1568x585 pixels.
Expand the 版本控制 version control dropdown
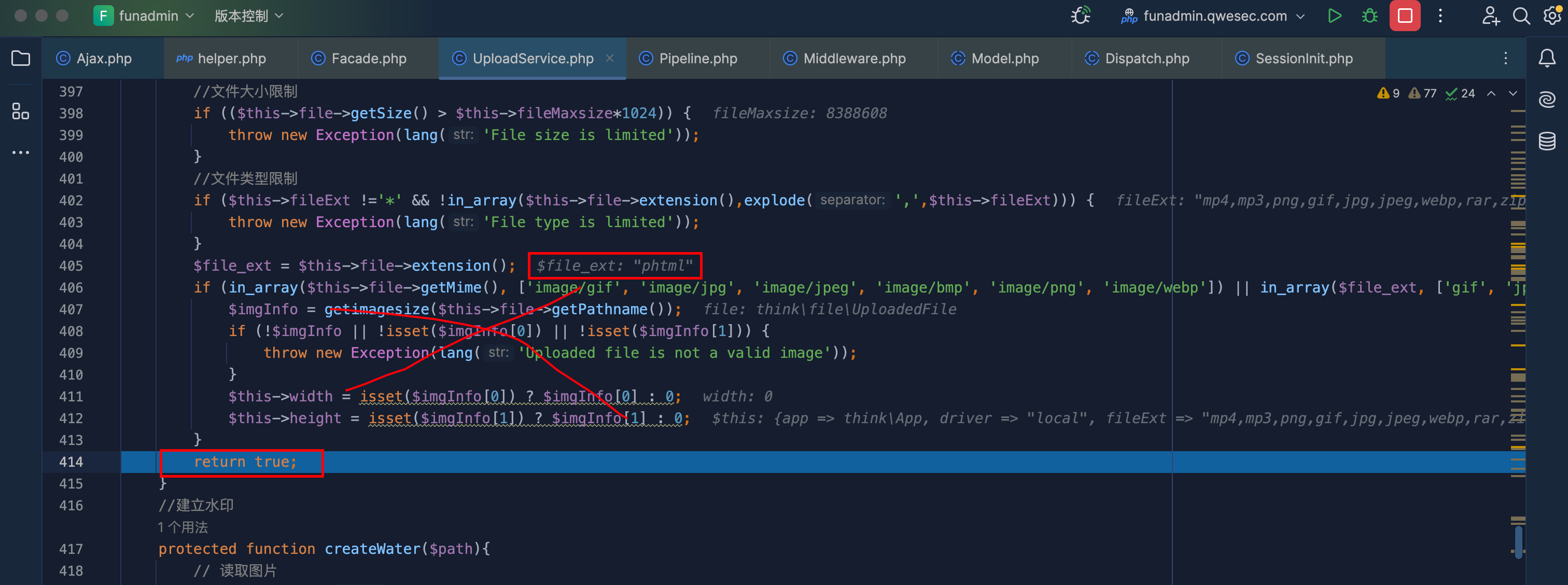click(x=249, y=16)
